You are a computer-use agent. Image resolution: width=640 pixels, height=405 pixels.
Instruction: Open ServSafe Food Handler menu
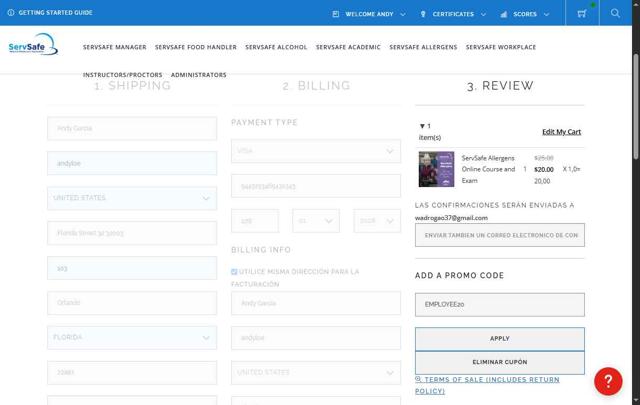tap(196, 47)
